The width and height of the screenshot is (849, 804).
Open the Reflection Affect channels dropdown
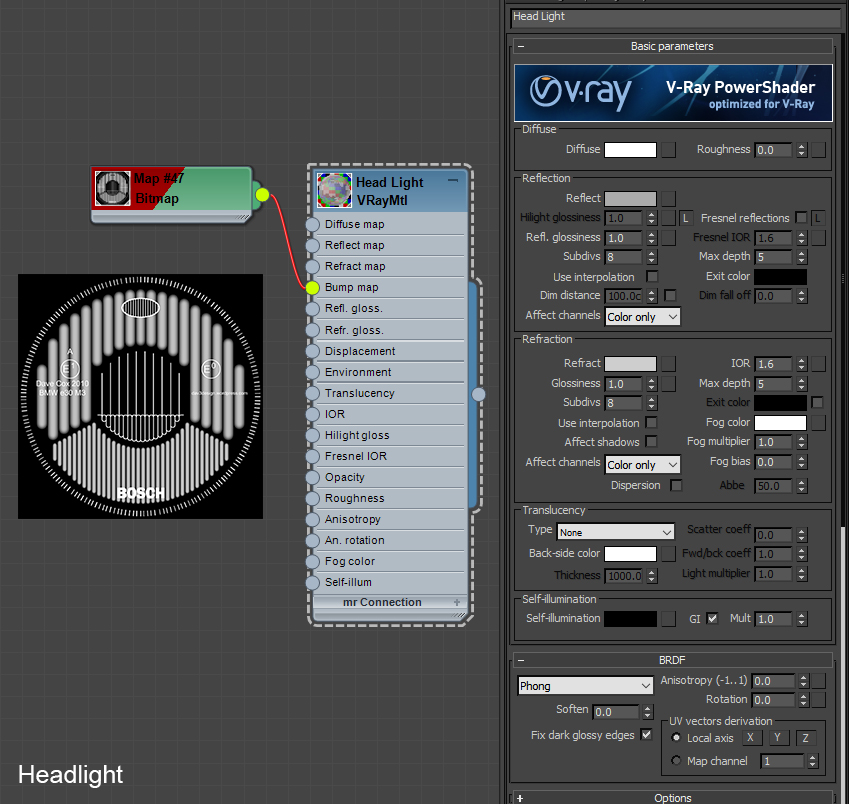pos(642,317)
